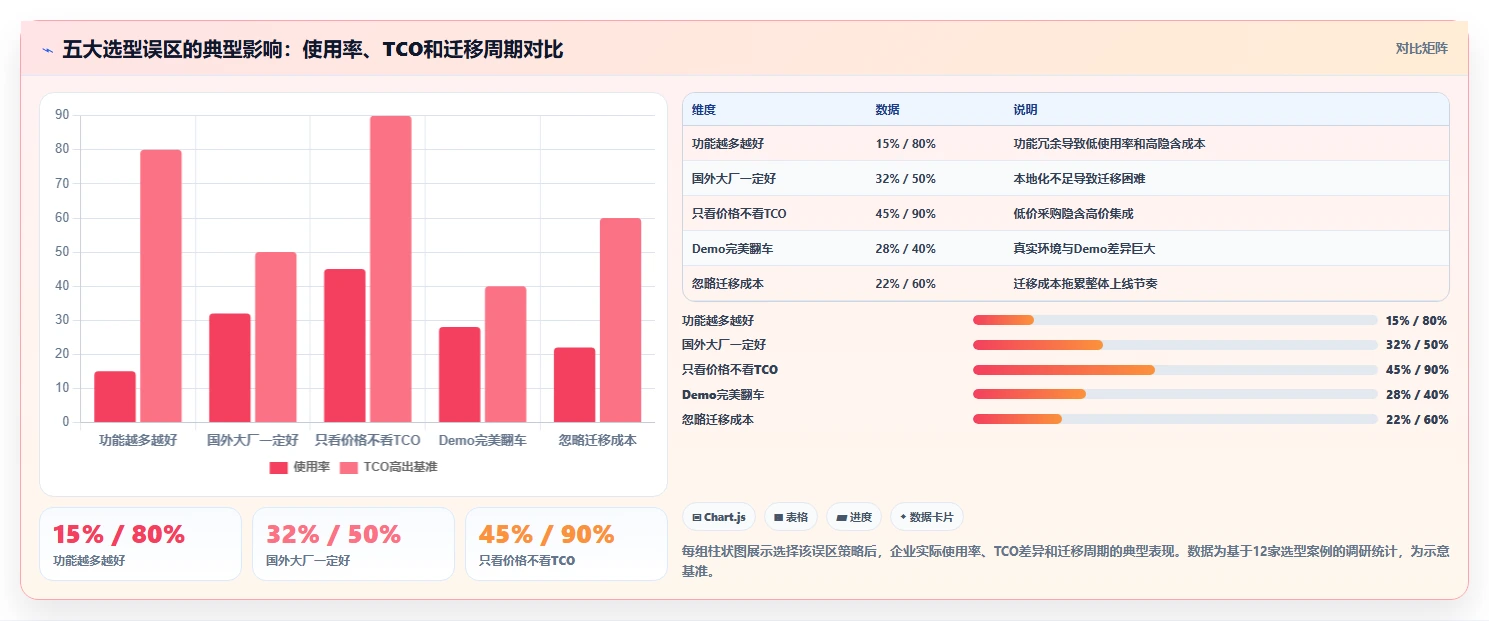Click the 对比矩阵 label
Screen dimensions: 1489x621
coord(1421,48)
